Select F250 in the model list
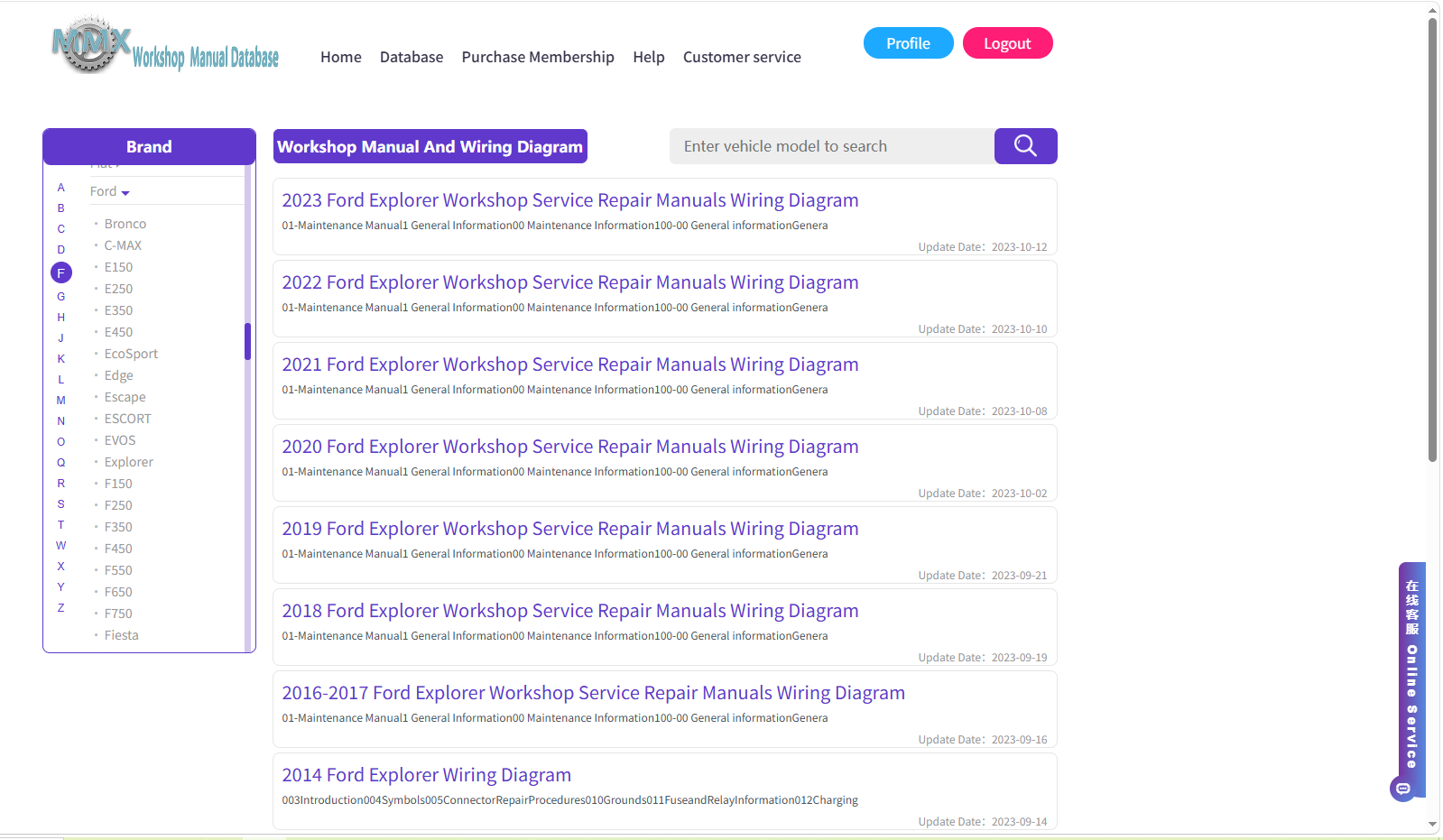Screen dimensions: 1443x840 [x=118, y=505]
